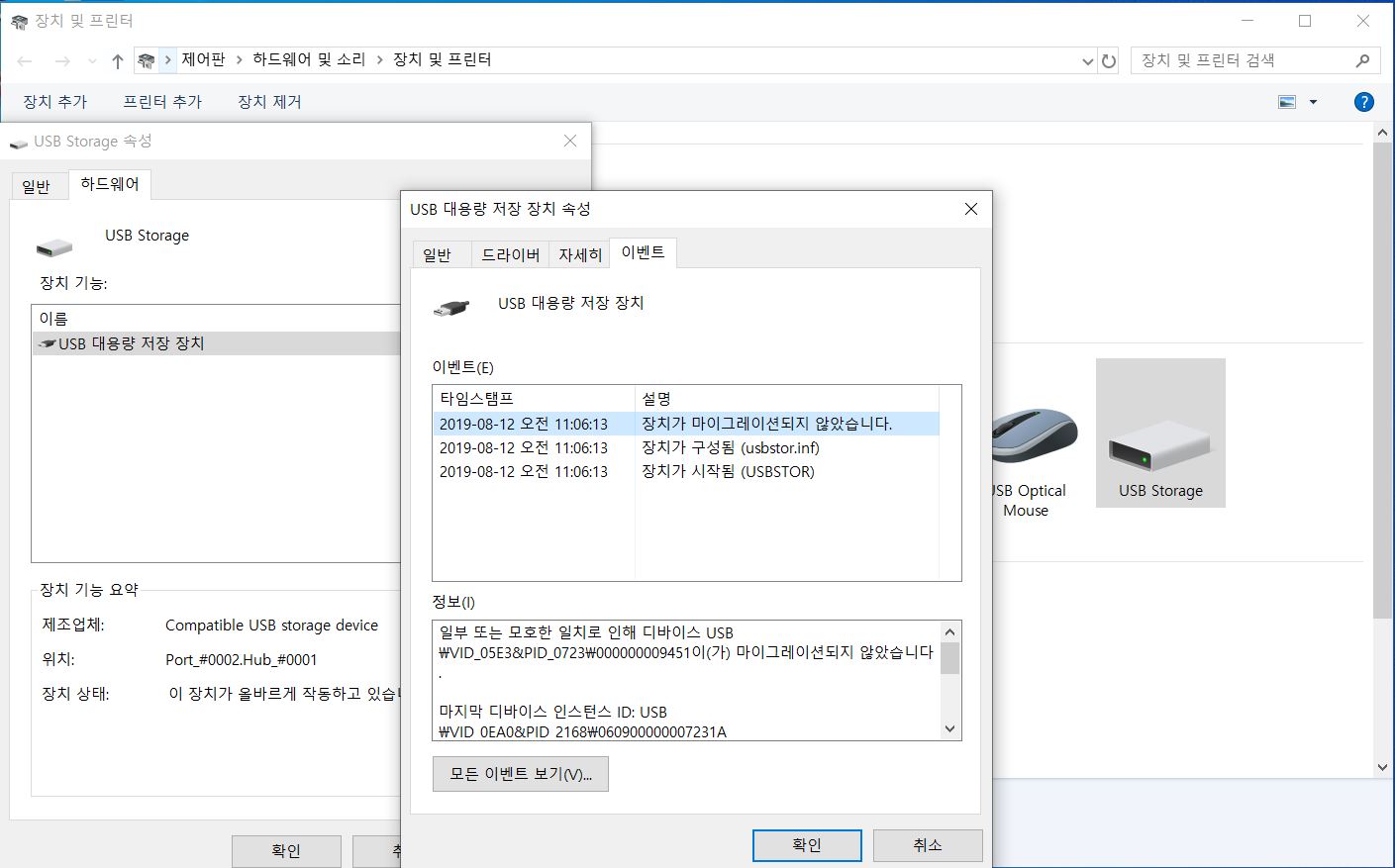This screenshot has height=868, width=1395.
Task: Click the Up one level arrow
Action: pos(117,61)
